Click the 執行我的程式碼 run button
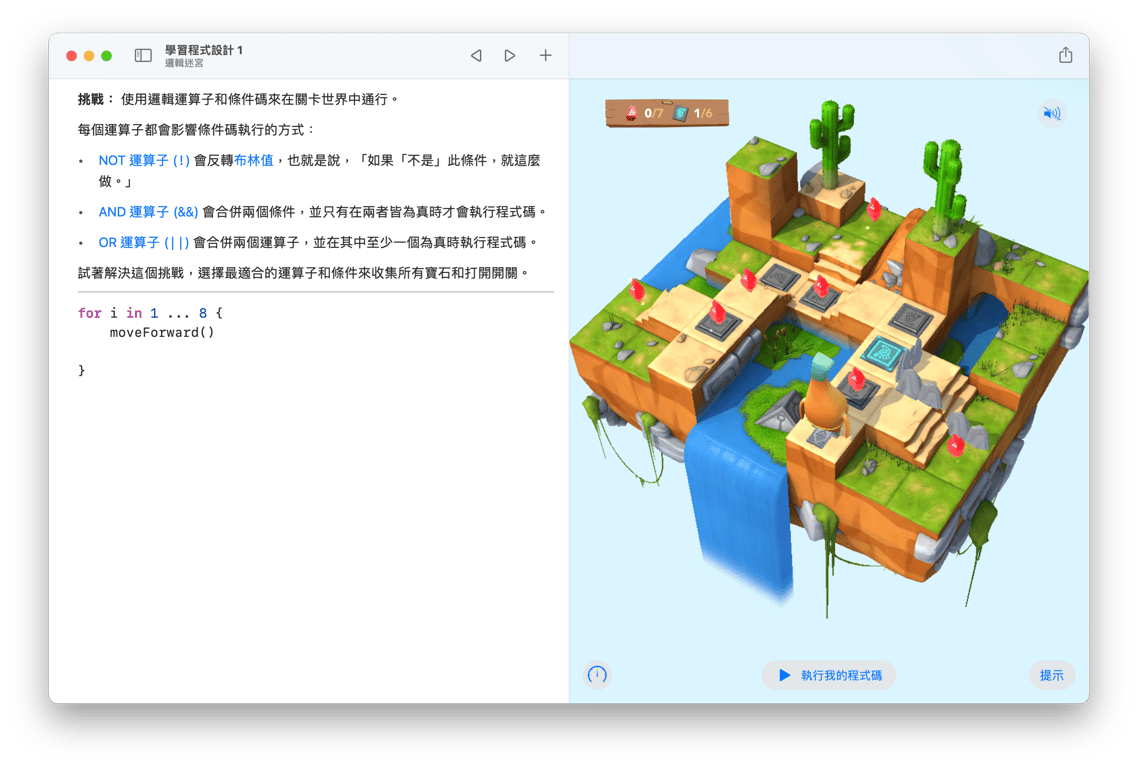Viewport: 1138px width, 768px height. coord(829,675)
